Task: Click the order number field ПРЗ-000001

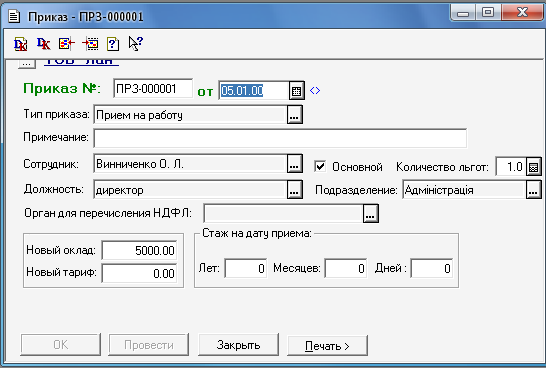Action: (153, 89)
